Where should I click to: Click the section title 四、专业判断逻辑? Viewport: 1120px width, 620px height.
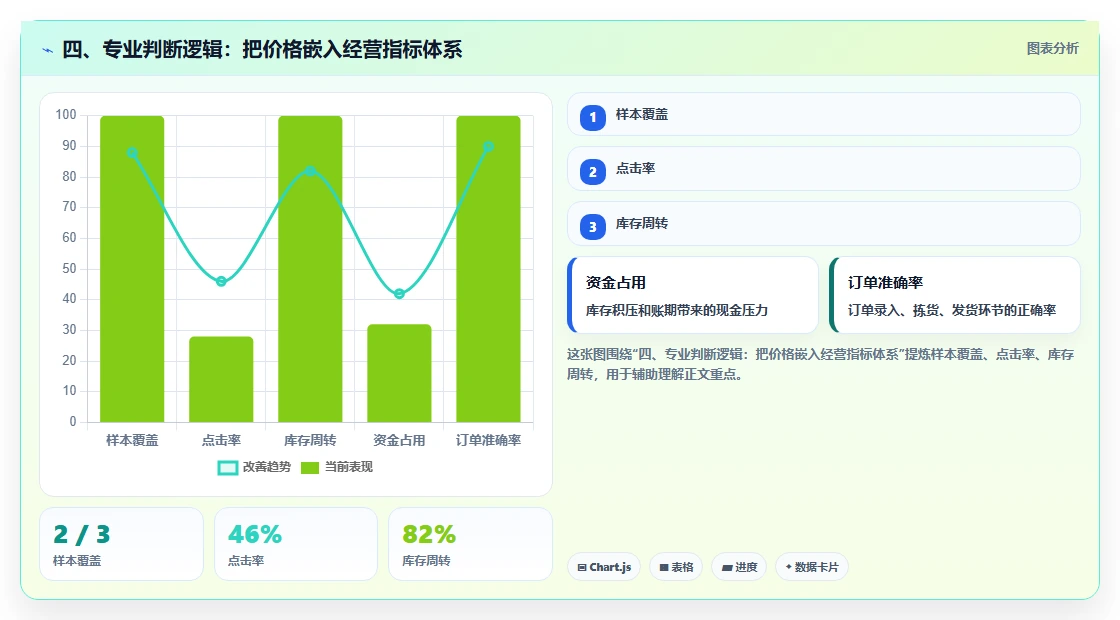262,50
